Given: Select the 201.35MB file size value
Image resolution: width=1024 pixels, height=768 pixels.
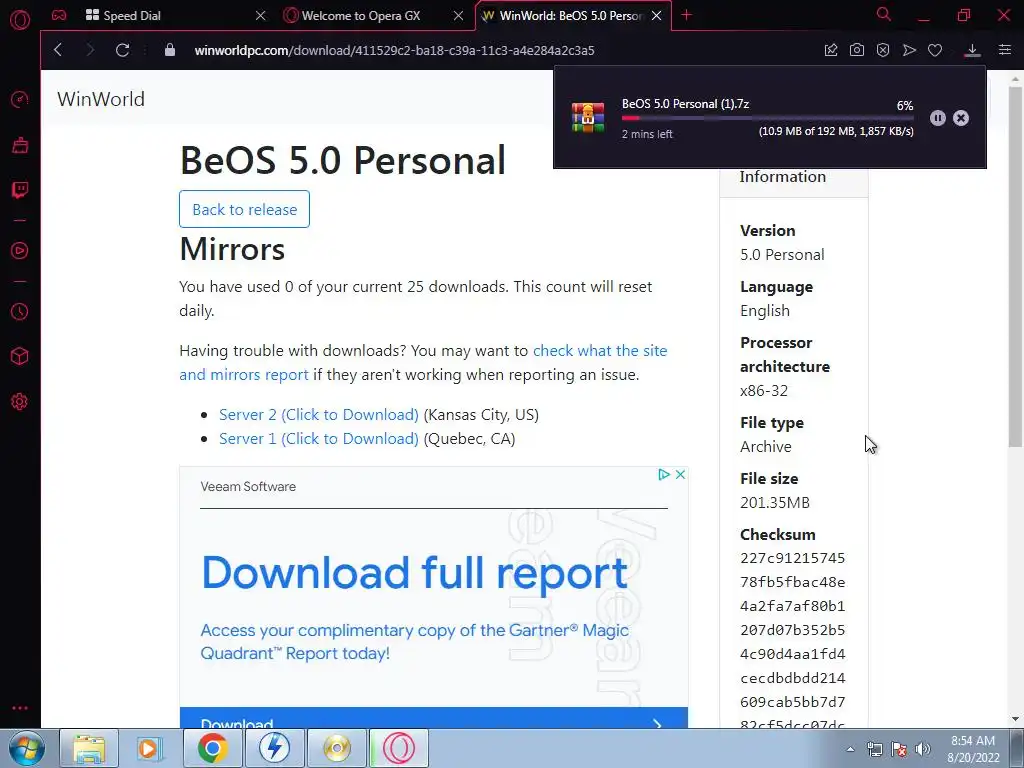Looking at the screenshot, I should coord(775,503).
